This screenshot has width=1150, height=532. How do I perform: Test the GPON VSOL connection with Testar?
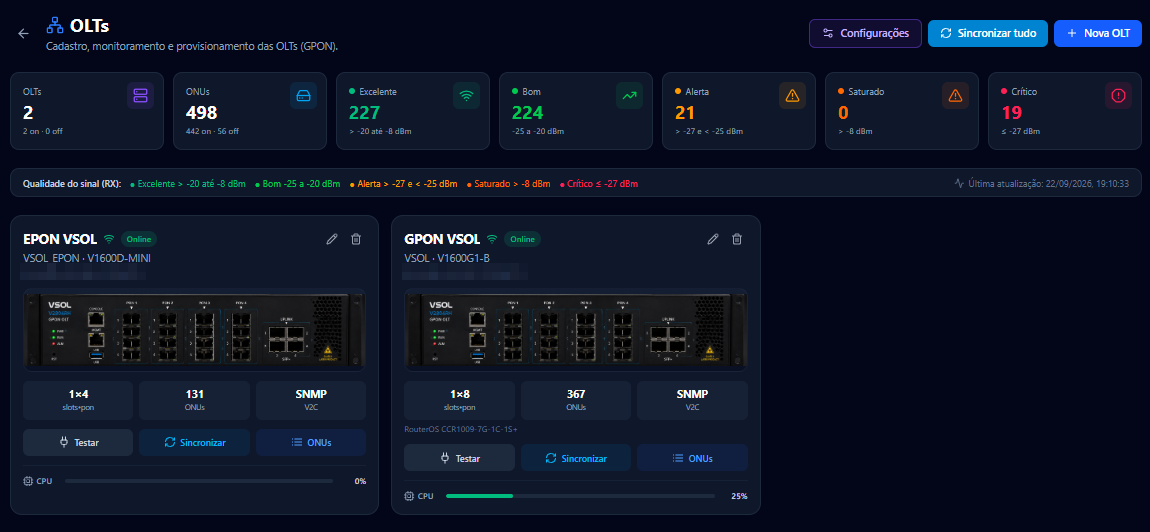459,458
